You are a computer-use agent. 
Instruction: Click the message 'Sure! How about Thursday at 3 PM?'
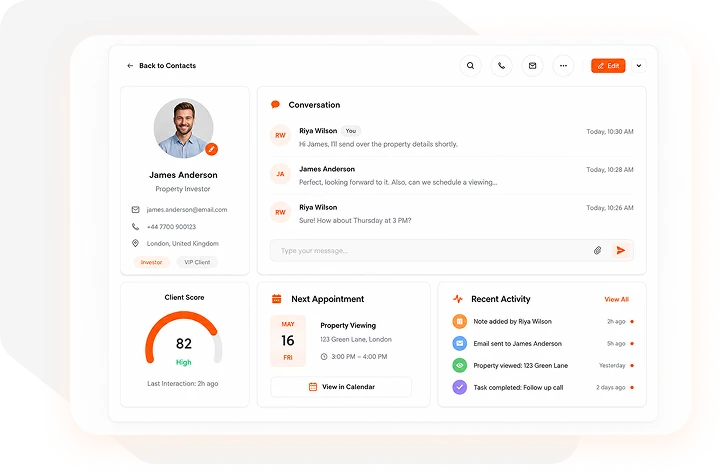click(x=355, y=221)
